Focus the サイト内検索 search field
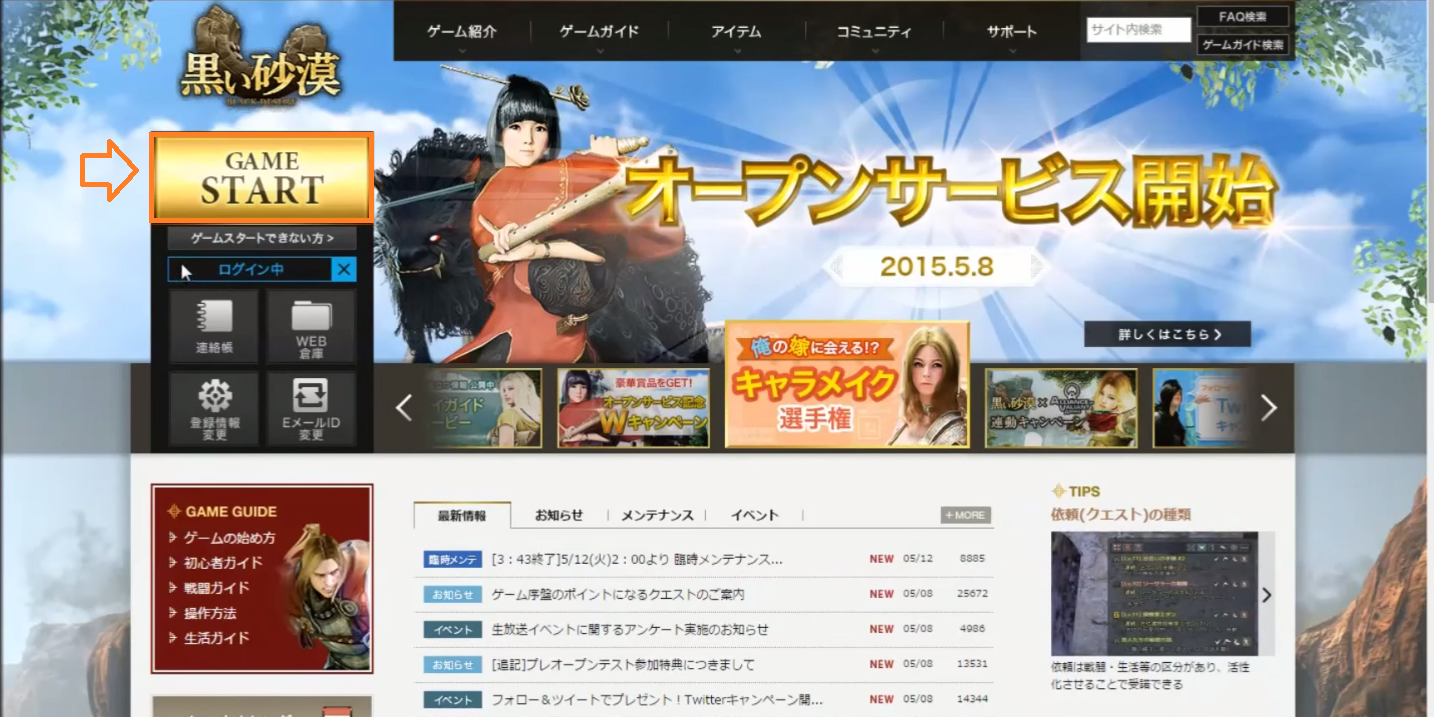Image resolution: width=1434 pixels, height=717 pixels. click(x=1139, y=29)
